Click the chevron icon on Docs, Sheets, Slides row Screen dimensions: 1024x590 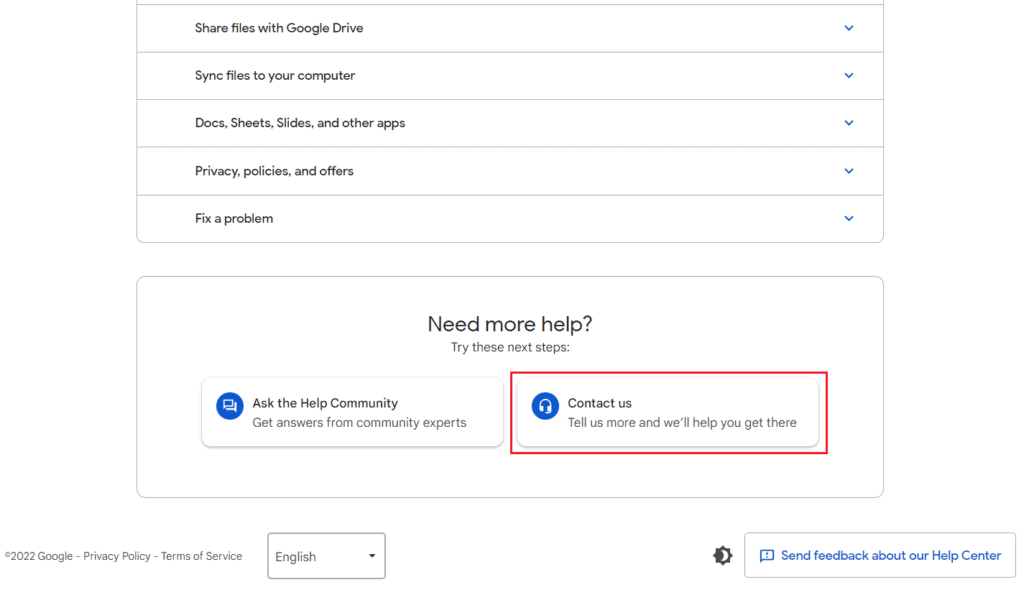click(848, 123)
